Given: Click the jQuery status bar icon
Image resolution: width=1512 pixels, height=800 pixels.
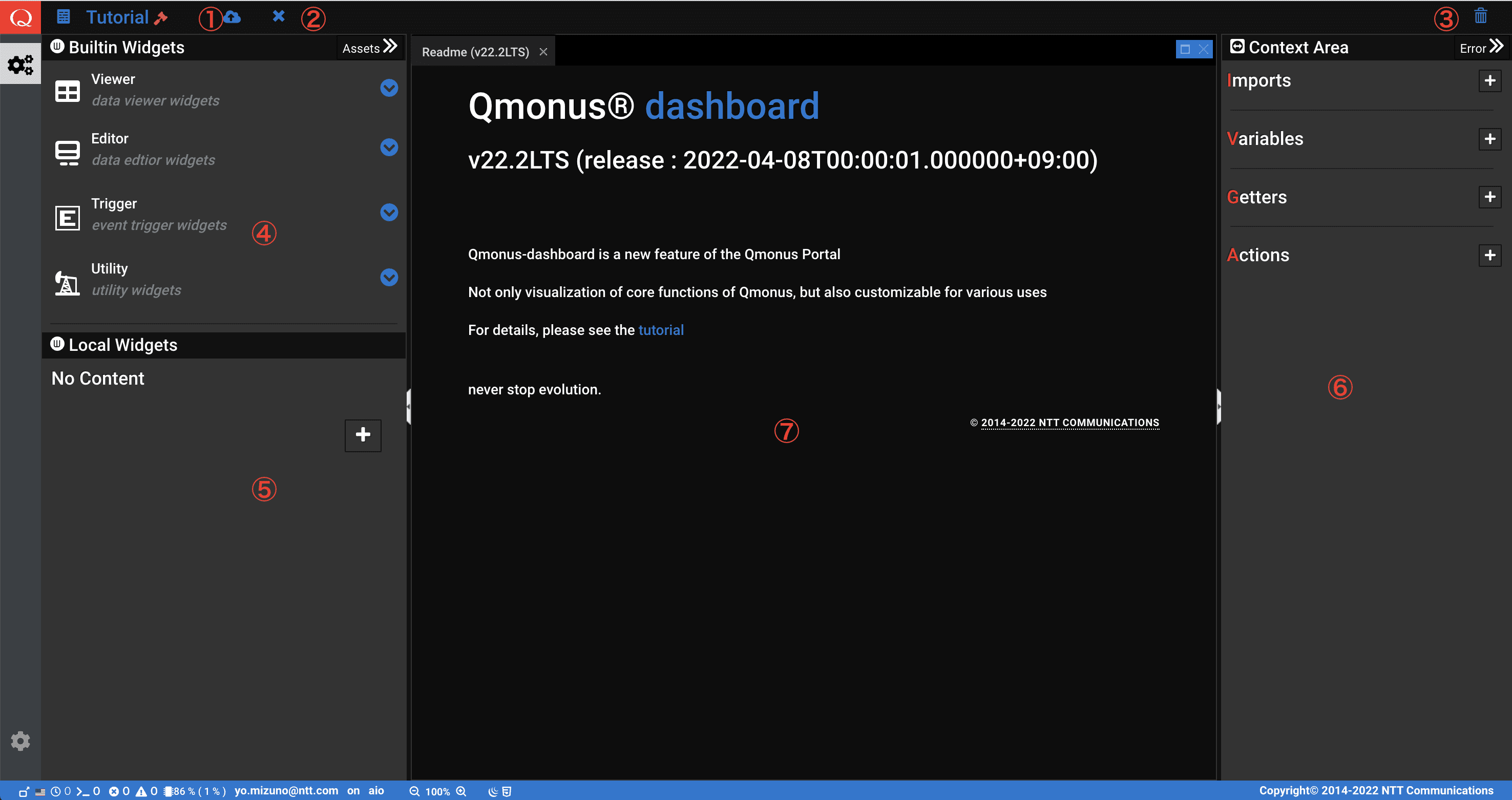Looking at the screenshot, I should pyautogui.click(x=493, y=792).
